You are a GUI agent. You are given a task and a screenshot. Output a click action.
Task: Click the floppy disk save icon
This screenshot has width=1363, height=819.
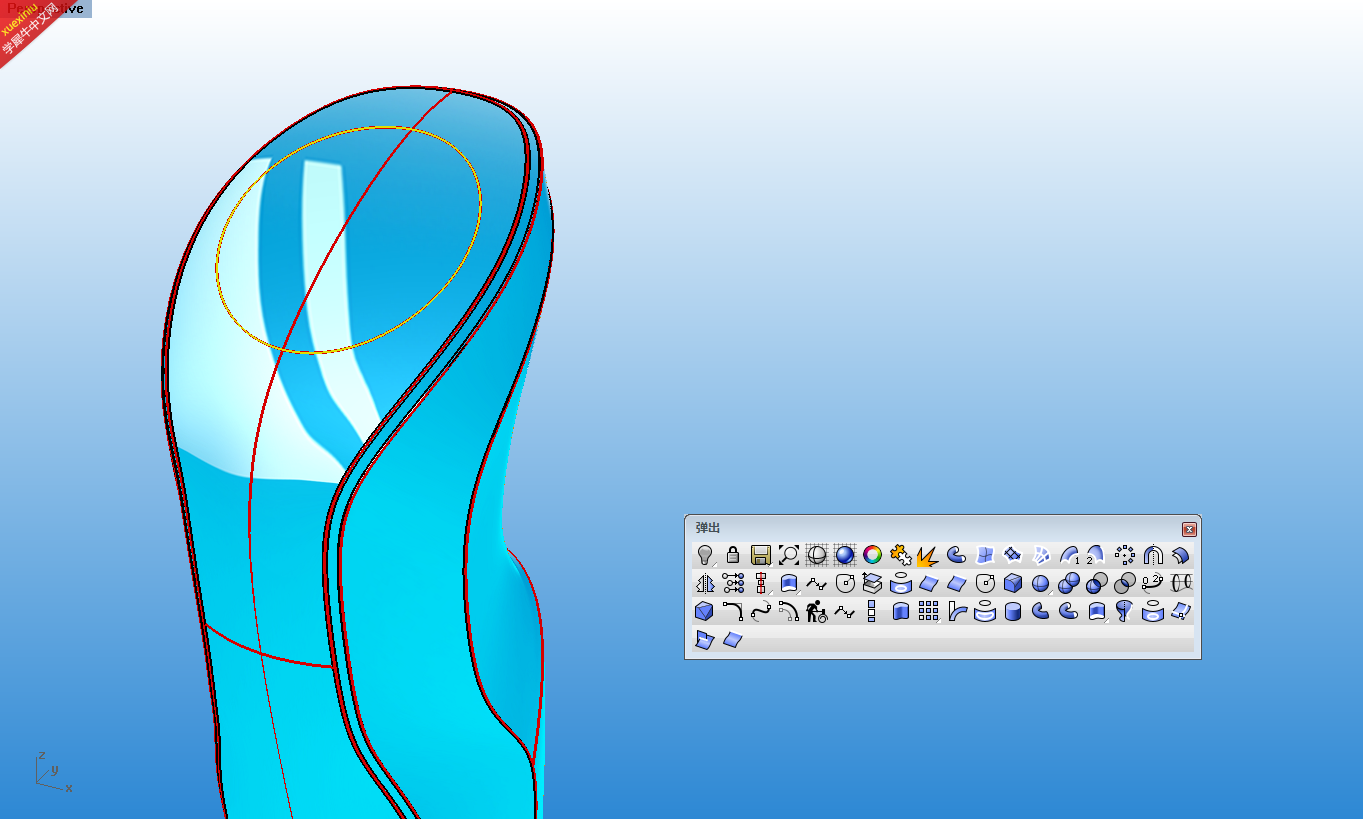(761, 555)
